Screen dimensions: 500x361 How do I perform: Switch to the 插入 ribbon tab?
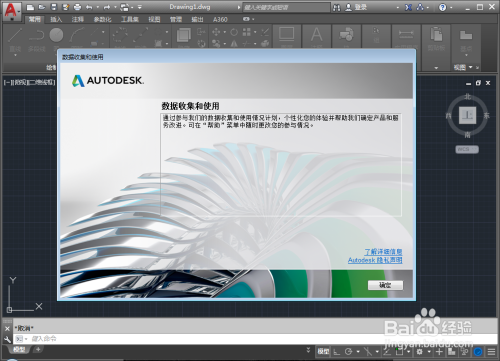56,19
